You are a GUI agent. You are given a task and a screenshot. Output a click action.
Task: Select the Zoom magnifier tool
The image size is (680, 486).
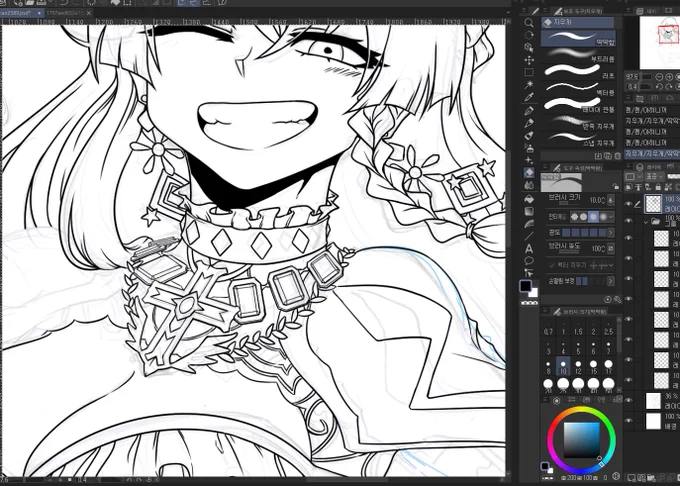click(529, 23)
